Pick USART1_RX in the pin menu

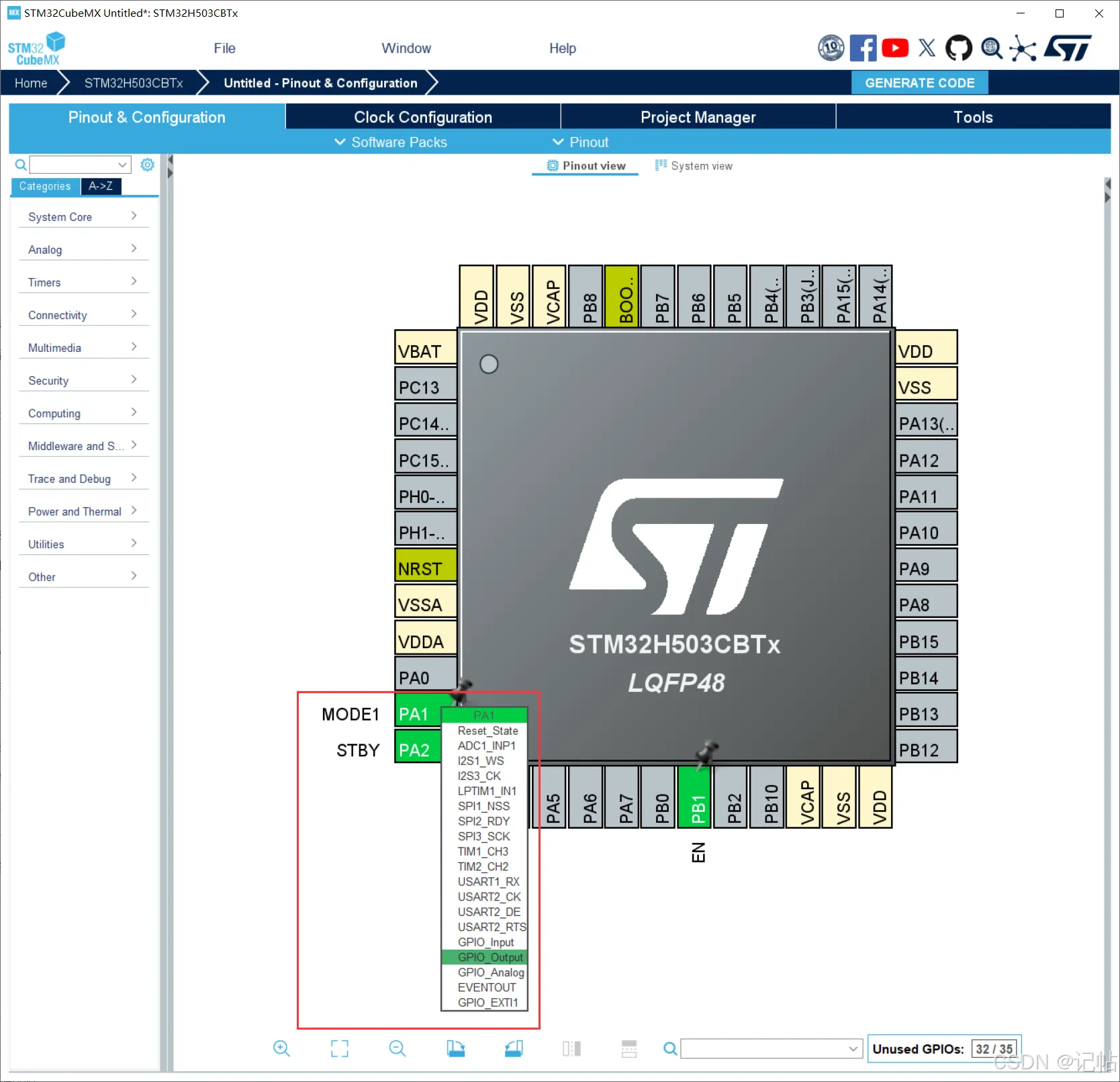(484, 882)
